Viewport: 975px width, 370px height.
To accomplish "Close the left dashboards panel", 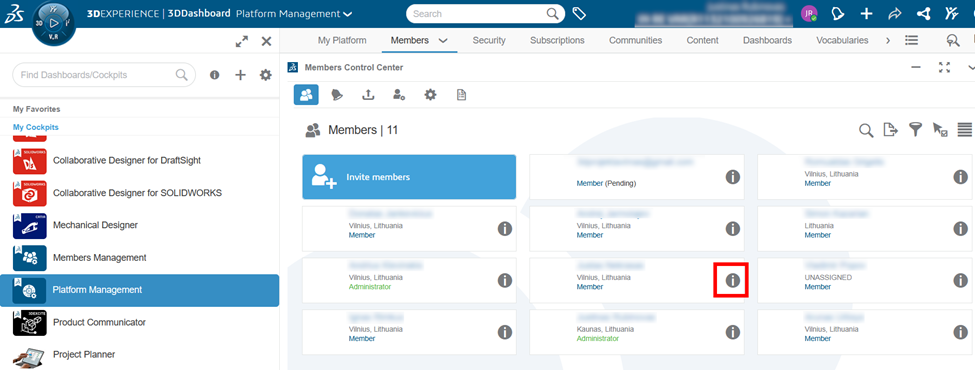I will pos(266,41).
